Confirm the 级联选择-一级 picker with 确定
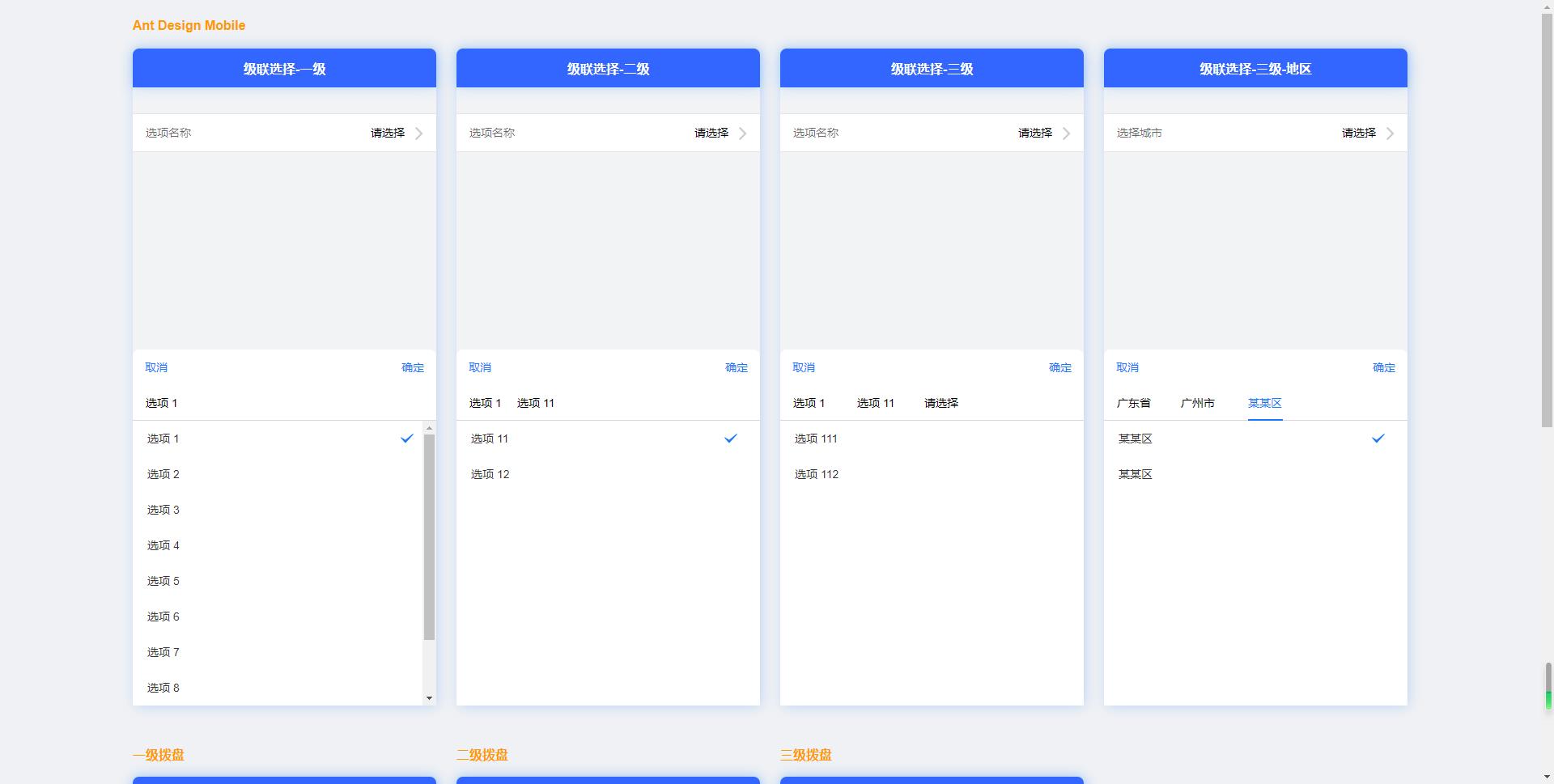The height and width of the screenshot is (784, 1554). click(x=413, y=367)
